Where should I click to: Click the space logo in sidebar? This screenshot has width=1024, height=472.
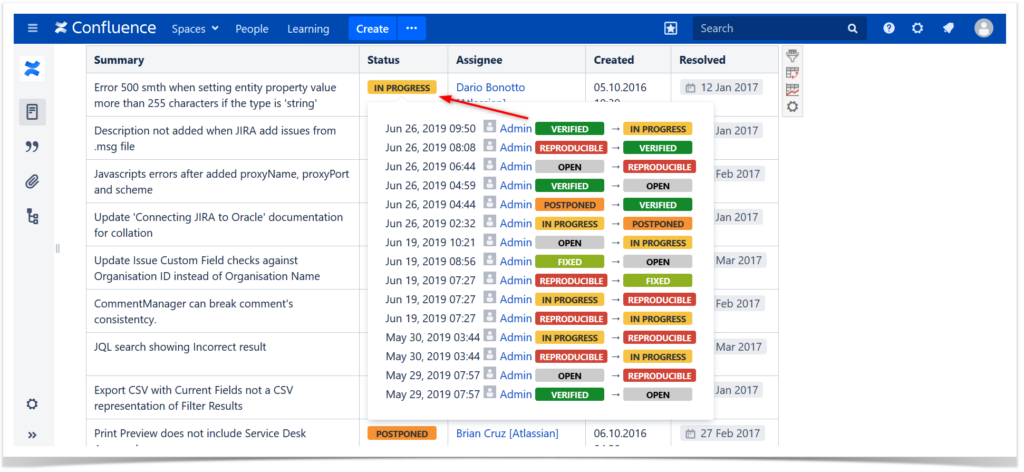click(x=32, y=69)
